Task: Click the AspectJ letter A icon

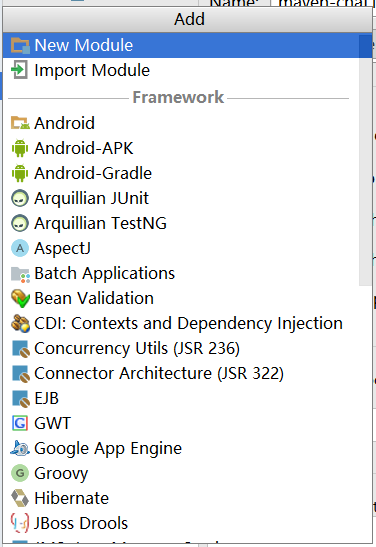Action: [20, 248]
